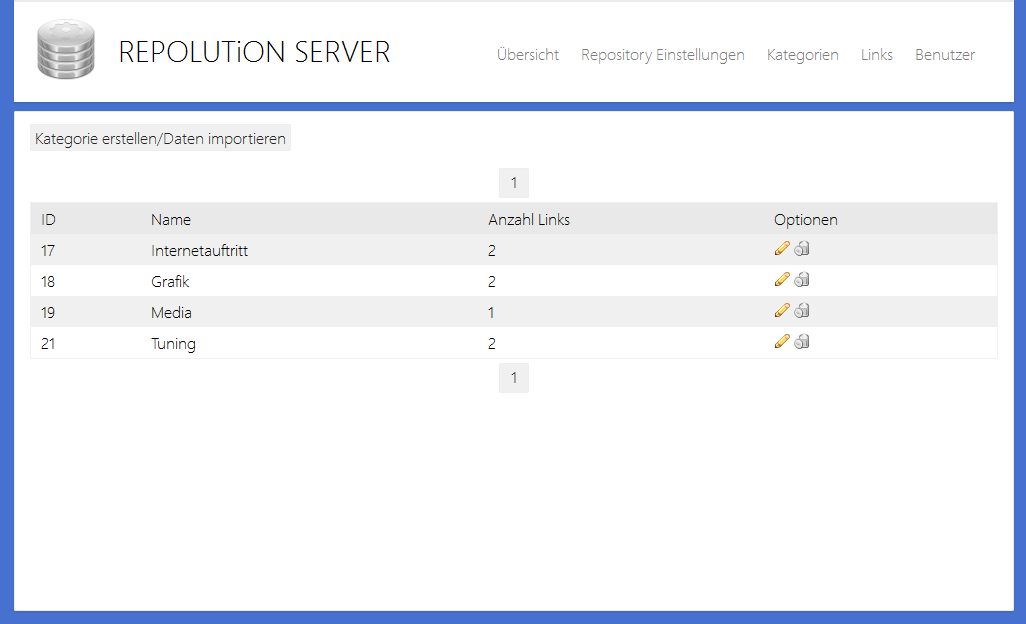
Task: Navigate to Repository Einstellungen
Action: (662, 55)
